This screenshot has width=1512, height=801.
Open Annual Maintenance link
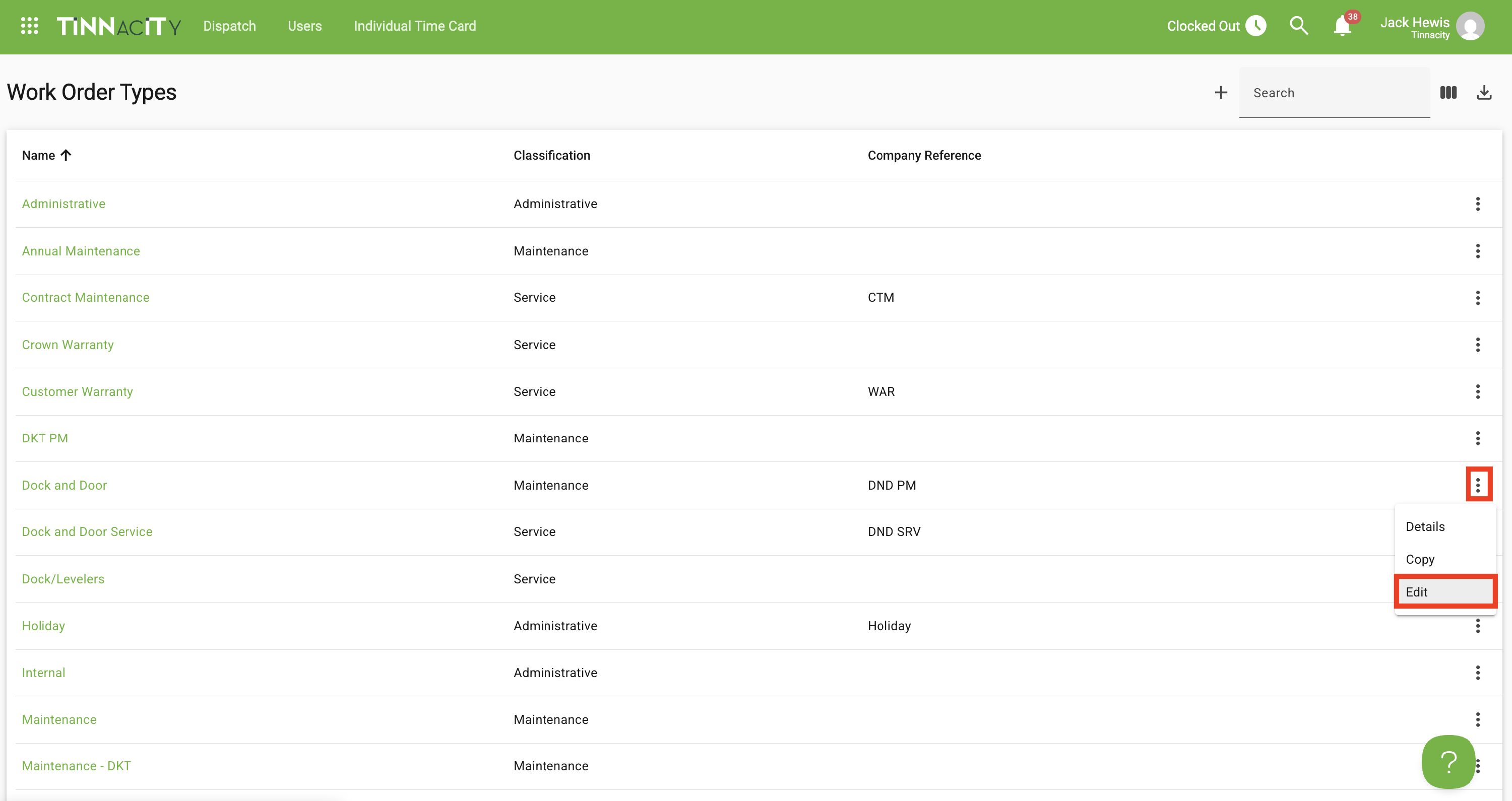81,251
